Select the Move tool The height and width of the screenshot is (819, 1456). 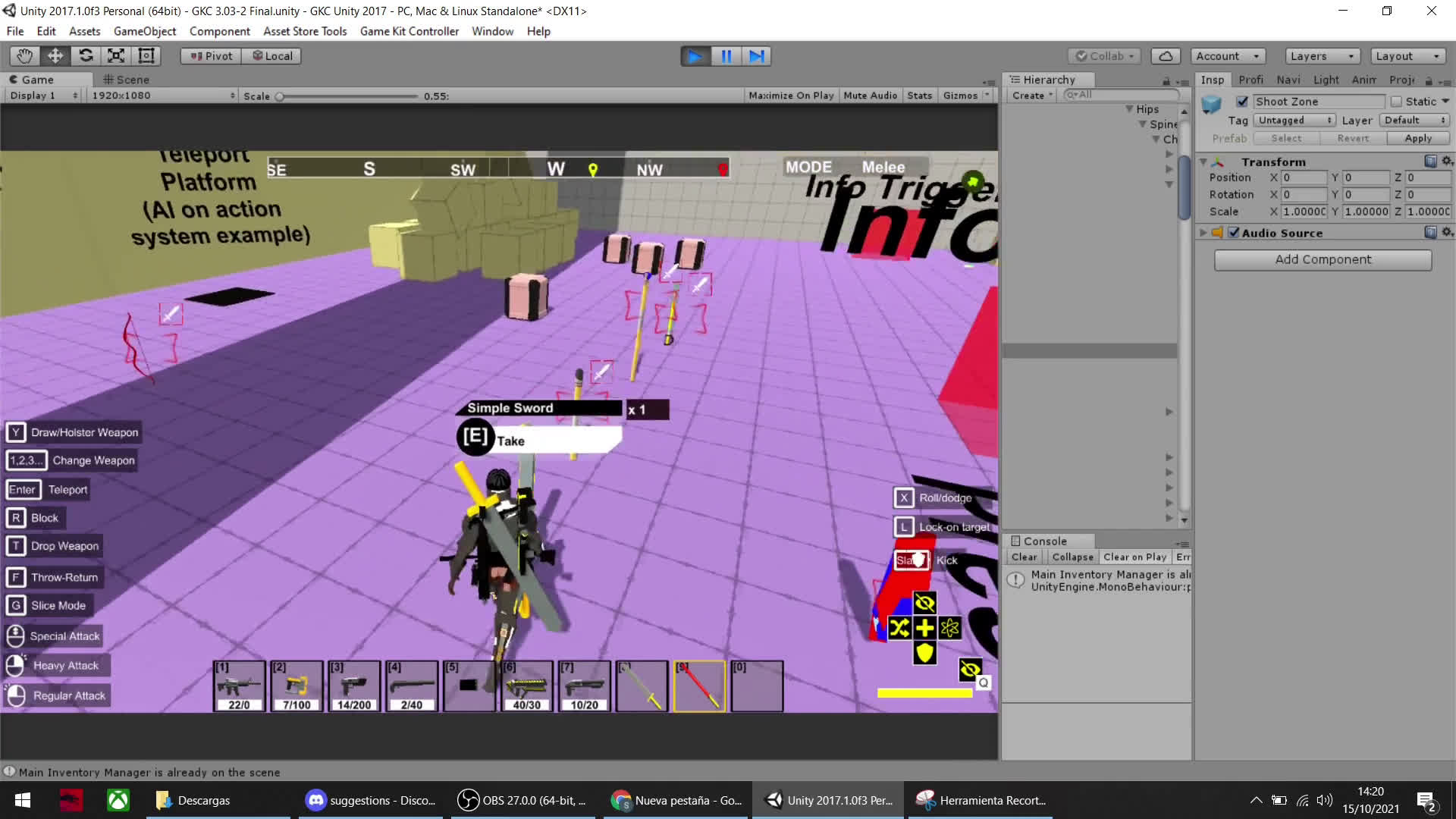(55, 56)
